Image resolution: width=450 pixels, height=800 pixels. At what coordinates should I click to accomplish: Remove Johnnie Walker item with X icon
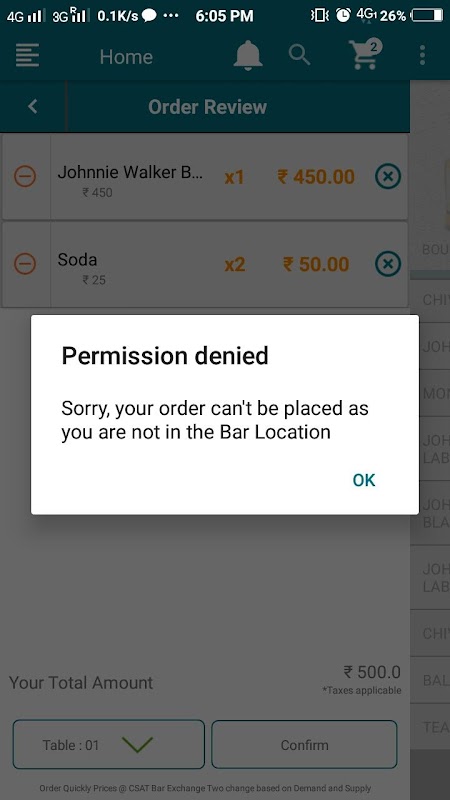click(x=388, y=177)
